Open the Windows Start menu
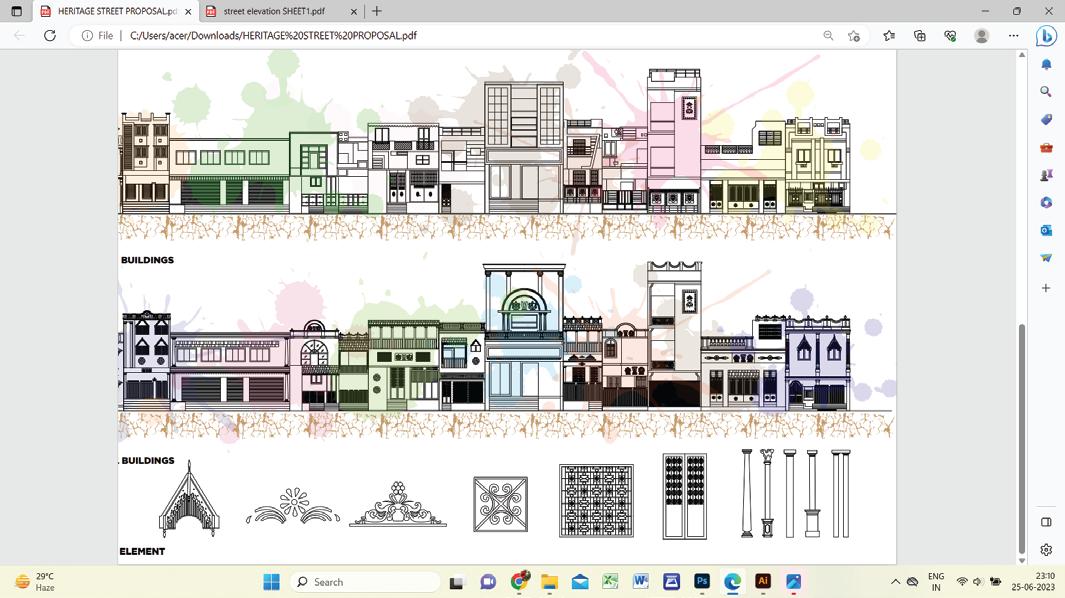This screenshot has width=1065, height=598. click(x=271, y=582)
